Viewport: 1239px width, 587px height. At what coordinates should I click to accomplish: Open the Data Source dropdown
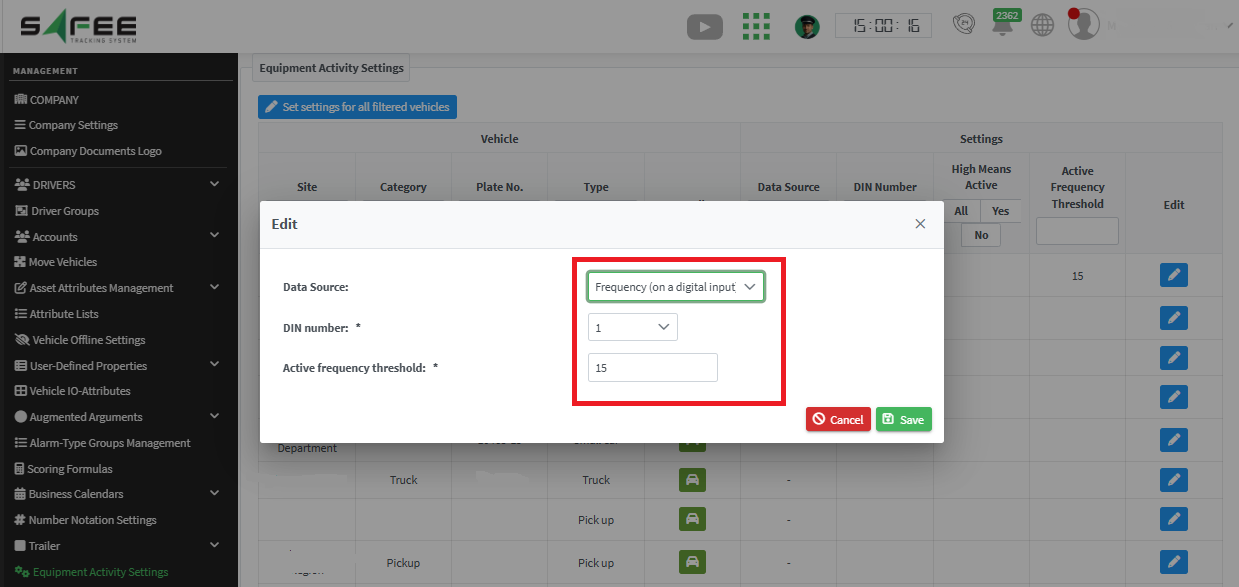[676, 287]
